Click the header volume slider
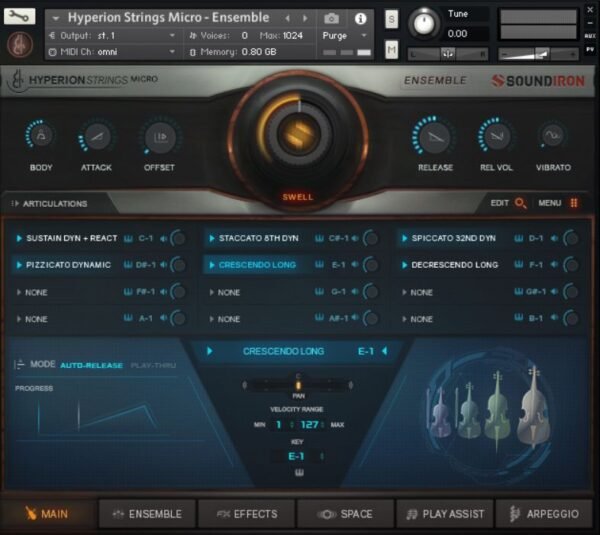 tap(538, 54)
